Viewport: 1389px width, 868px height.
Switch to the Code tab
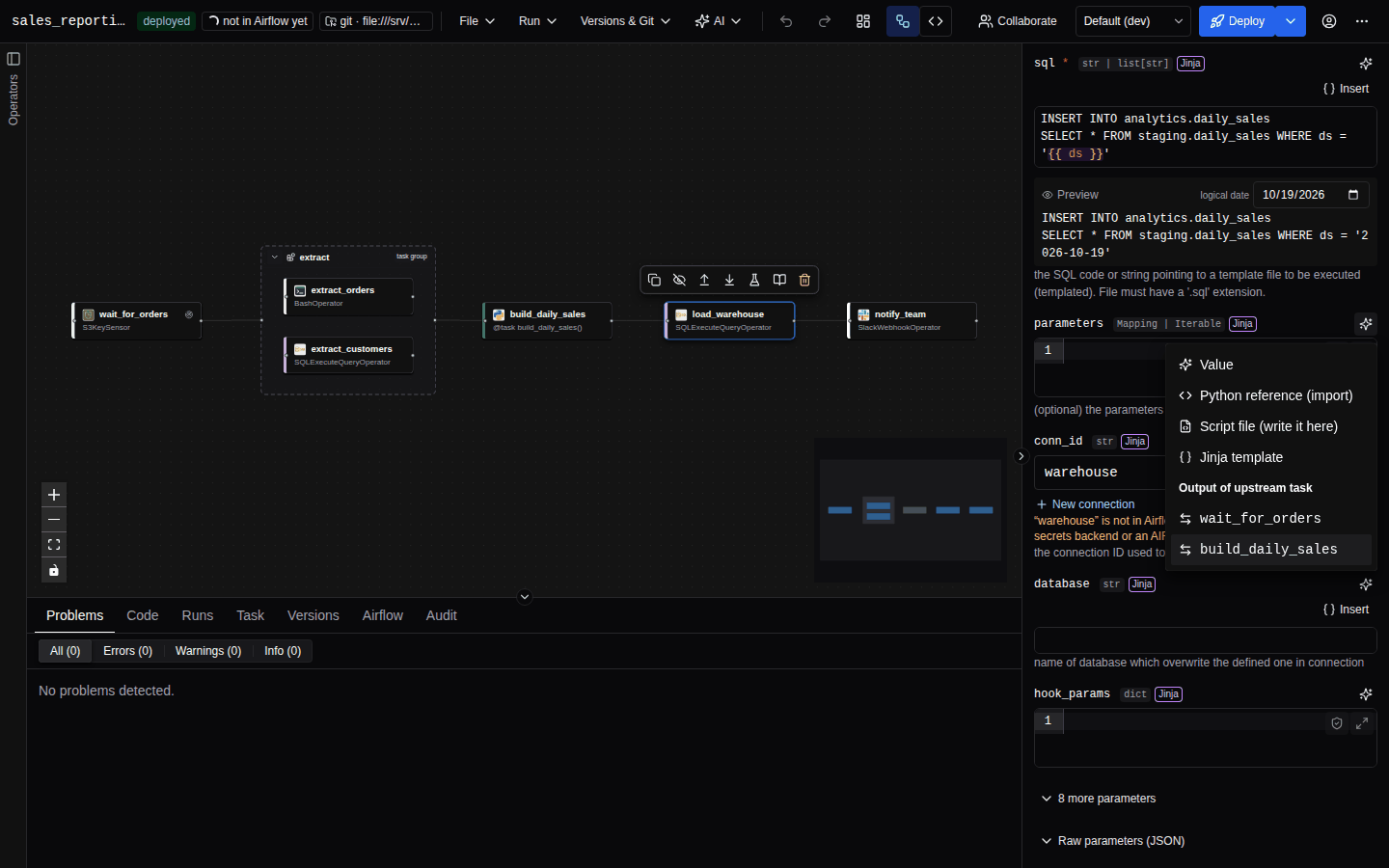tap(143, 615)
